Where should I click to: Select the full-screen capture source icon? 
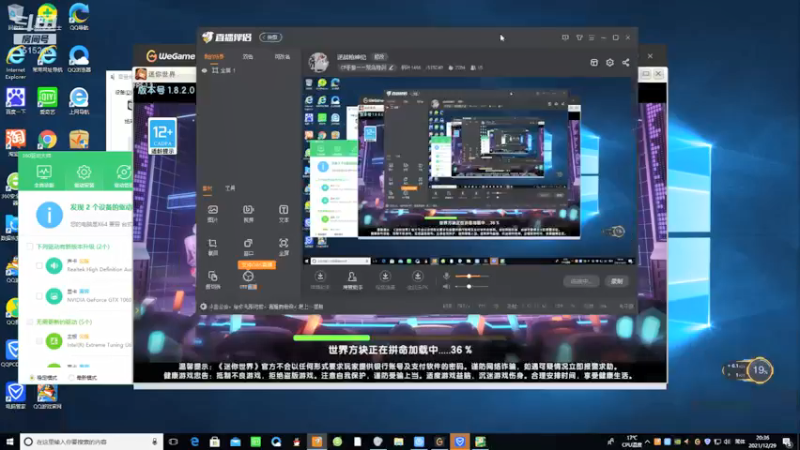click(x=283, y=243)
